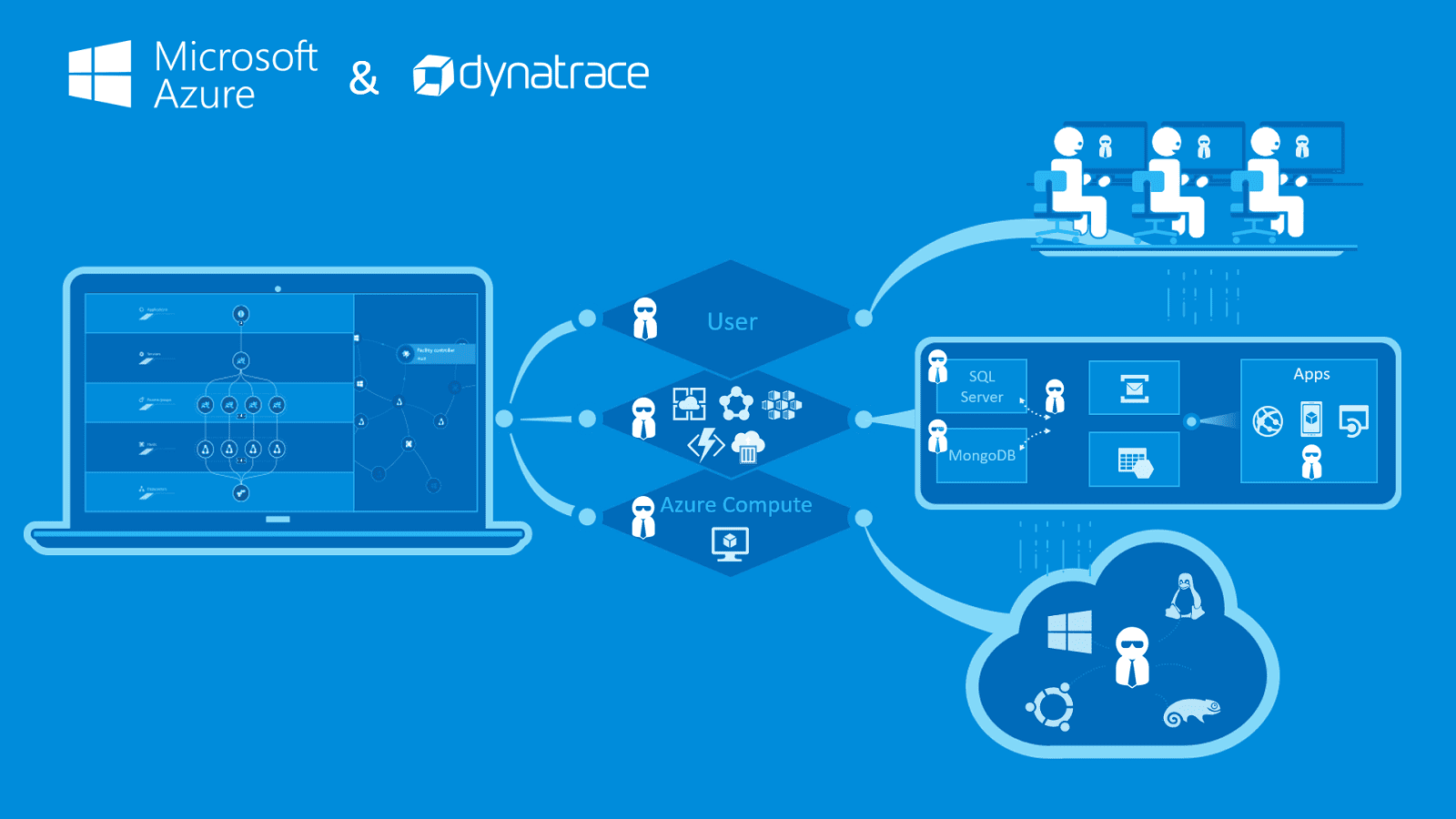This screenshot has height=819, width=1456.
Task: Click the Azure Functions lightning bolt icon
Action: tap(705, 445)
